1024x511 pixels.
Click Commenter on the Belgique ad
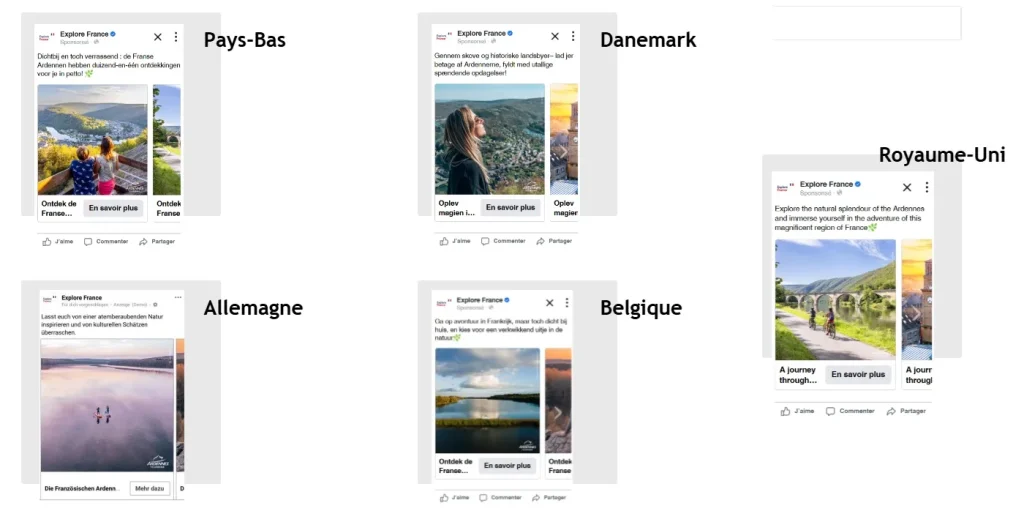[x=502, y=497]
